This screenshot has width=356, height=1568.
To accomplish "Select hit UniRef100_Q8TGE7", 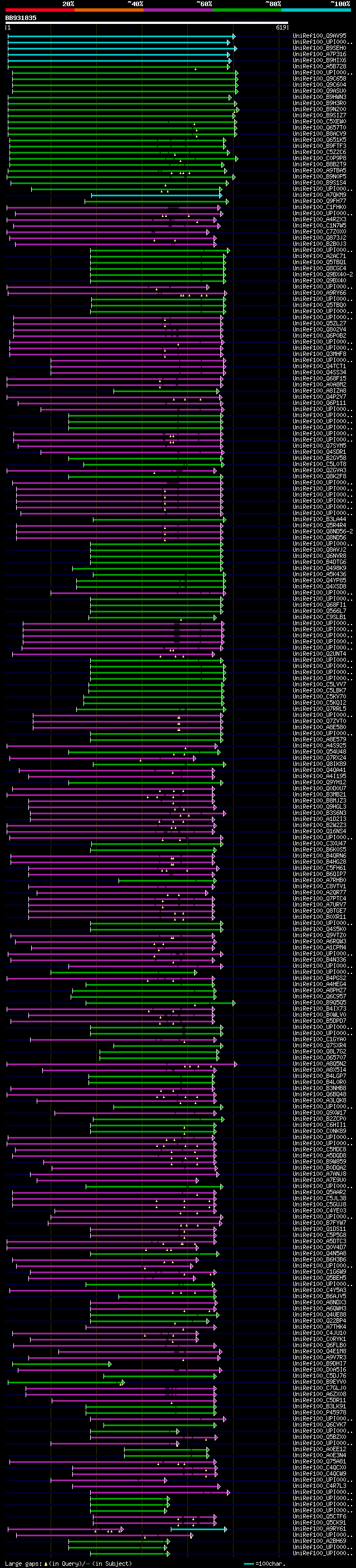I will pyautogui.click(x=319, y=911).
